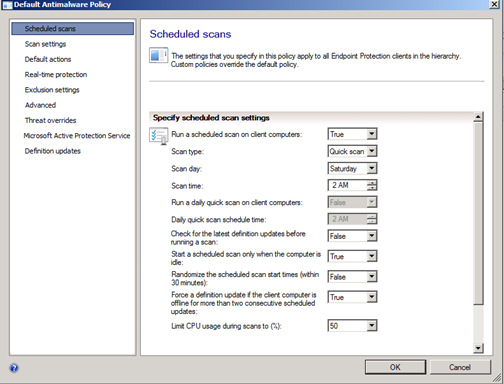Select Scheduled scans in the left pane
The height and width of the screenshot is (384, 504).
pos(73,29)
